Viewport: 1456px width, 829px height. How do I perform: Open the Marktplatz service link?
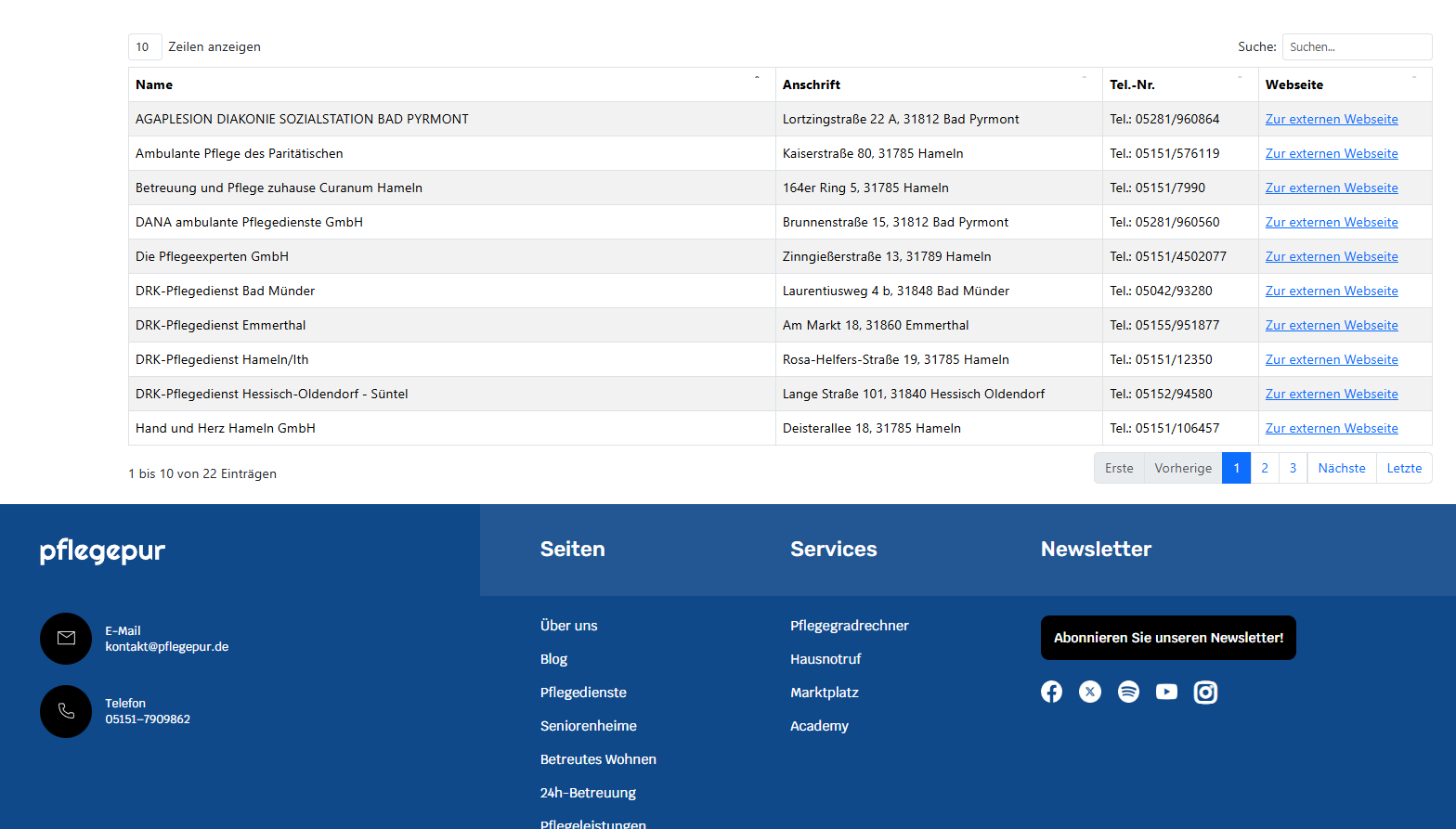click(825, 693)
